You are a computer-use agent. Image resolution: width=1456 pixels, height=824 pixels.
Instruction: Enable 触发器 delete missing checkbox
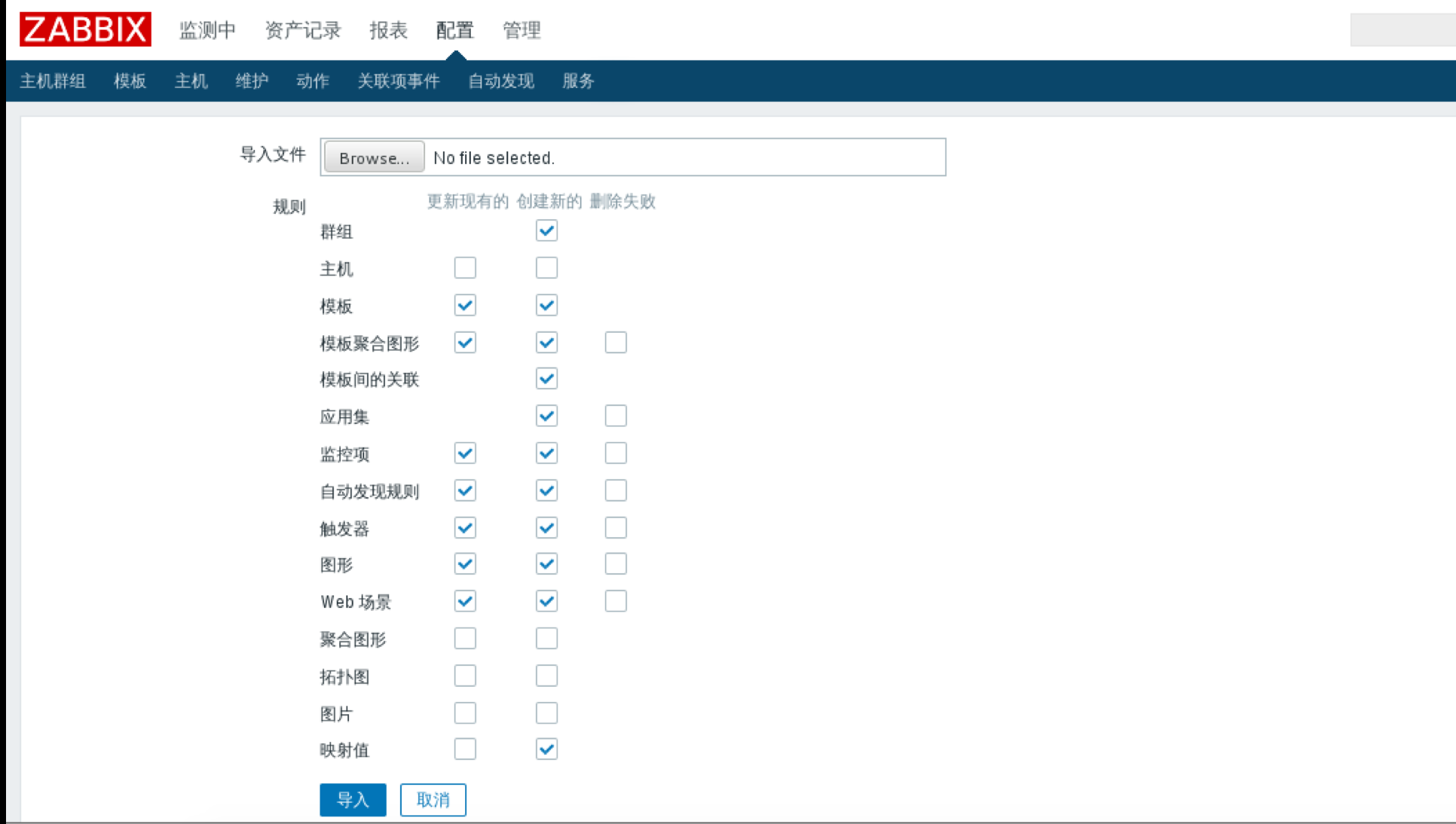(x=616, y=528)
